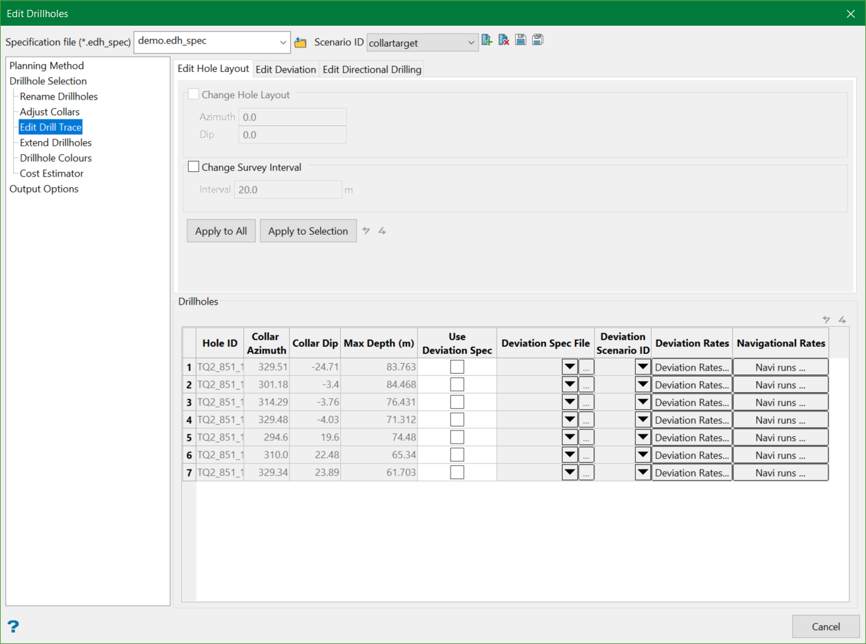The height and width of the screenshot is (644, 866).
Task: Select Cost Estimator in the tree
Action: coord(51,173)
